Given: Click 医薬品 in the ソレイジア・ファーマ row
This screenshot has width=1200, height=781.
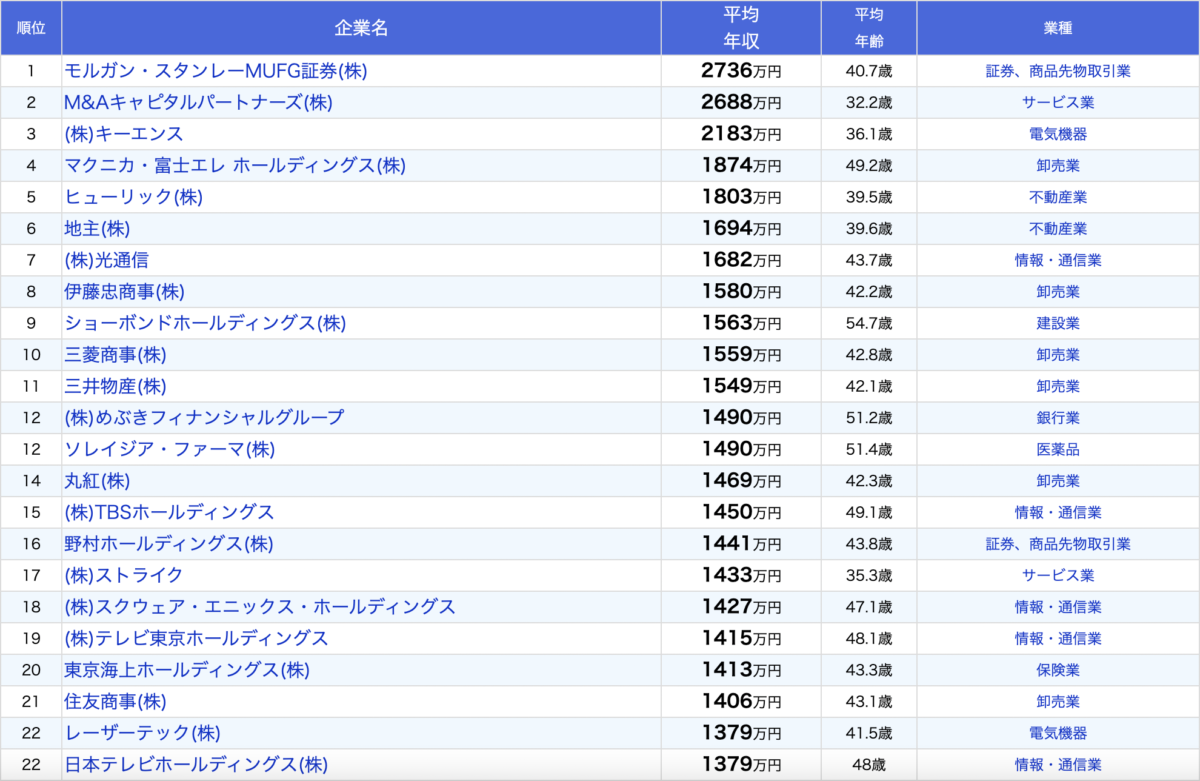Looking at the screenshot, I should pyautogui.click(x=1058, y=449).
